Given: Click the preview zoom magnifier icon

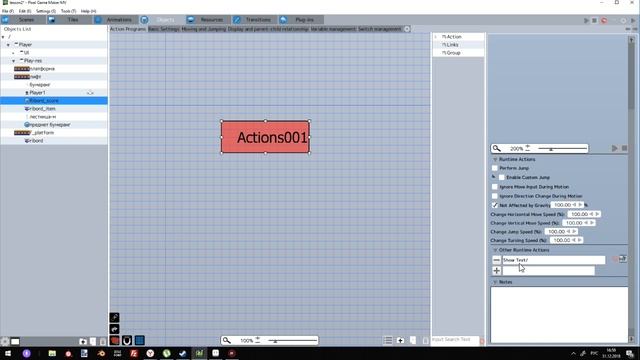Looking at the screenshot, I should 496,148.
